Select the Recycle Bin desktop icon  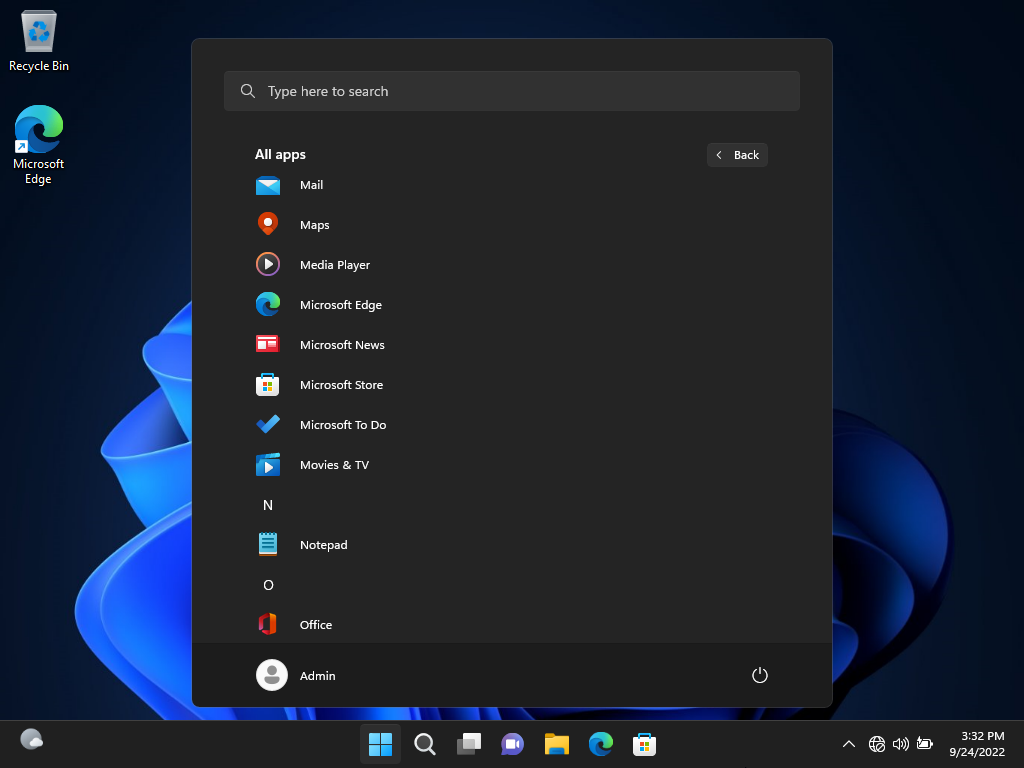39,40
